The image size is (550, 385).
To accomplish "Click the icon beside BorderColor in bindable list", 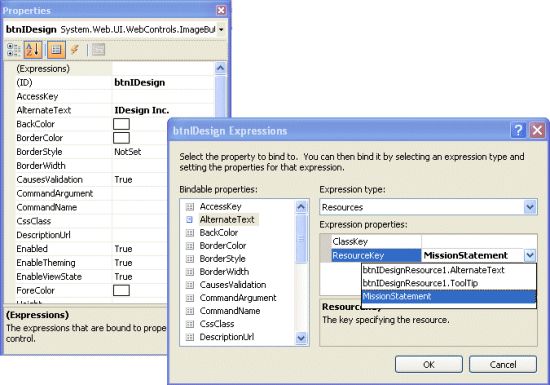I will pos(189,246).
